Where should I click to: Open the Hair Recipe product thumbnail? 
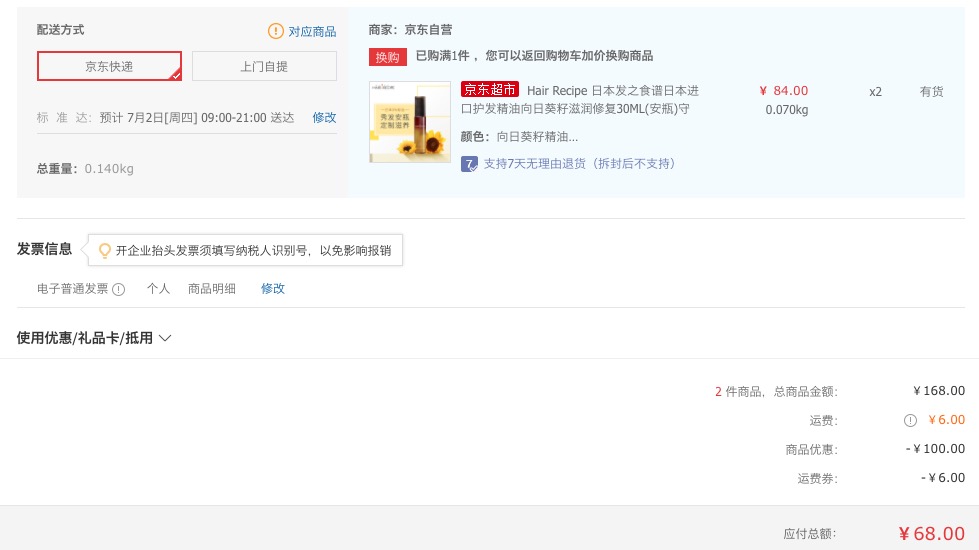click(410, 122)
